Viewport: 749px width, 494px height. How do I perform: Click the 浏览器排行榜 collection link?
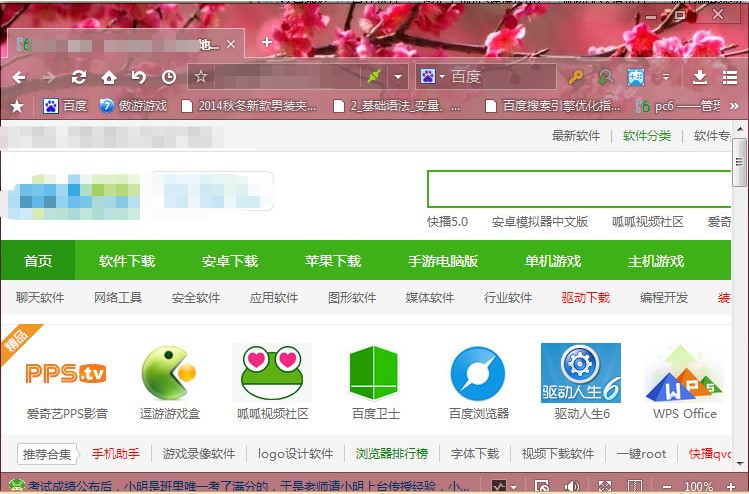pyautogui.click(x=392, y=453)
